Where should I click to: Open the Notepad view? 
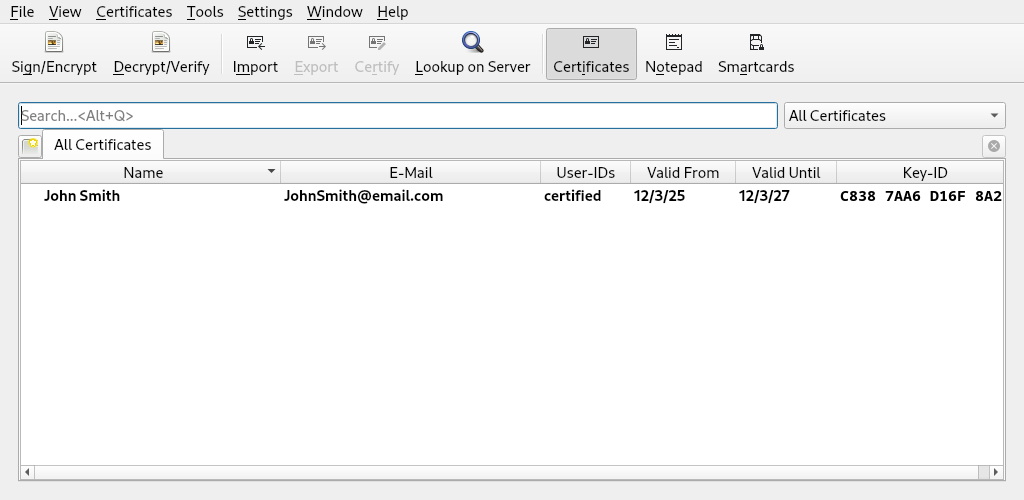pyautogui.click(x=673, y=54)
